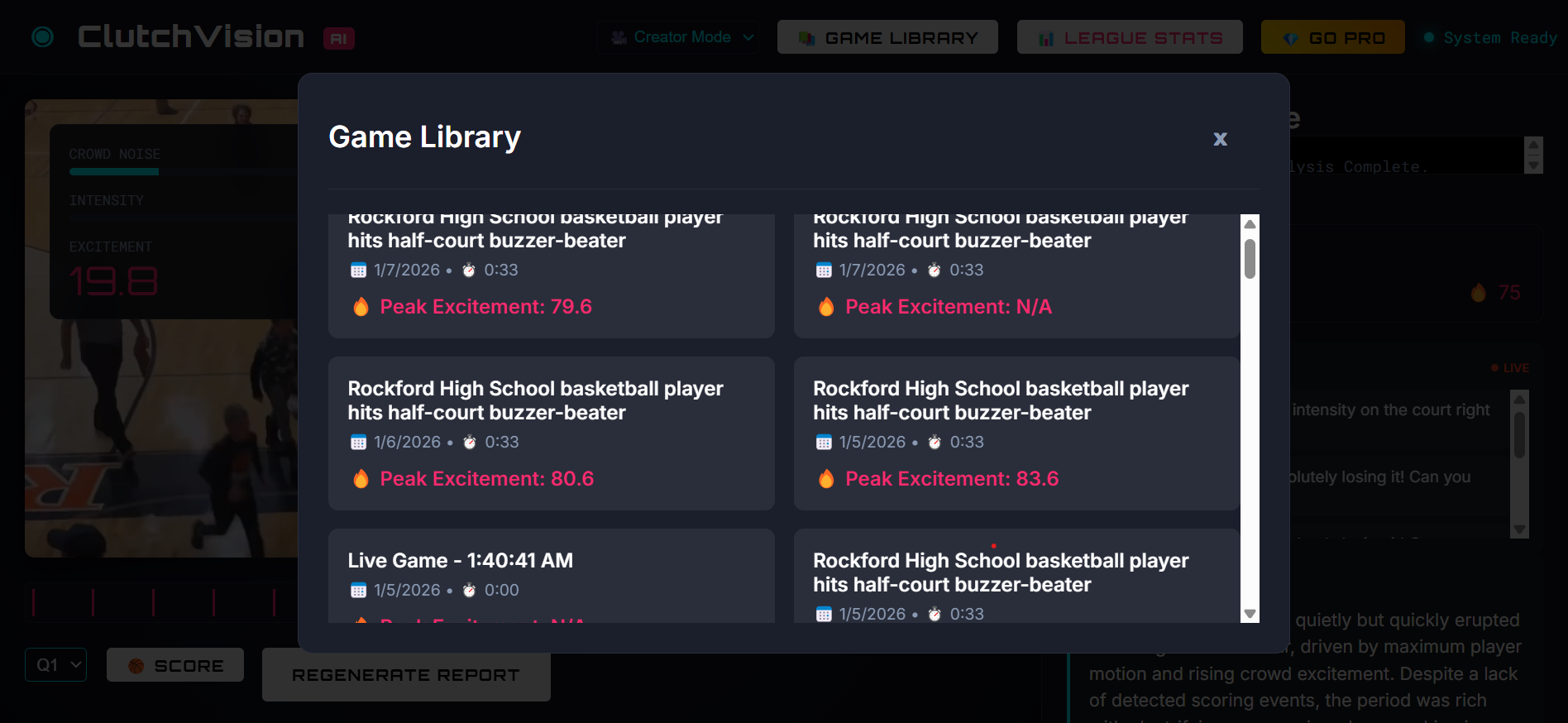
Task: Open League Stats in the header
Action: [x=1130, y=37]
